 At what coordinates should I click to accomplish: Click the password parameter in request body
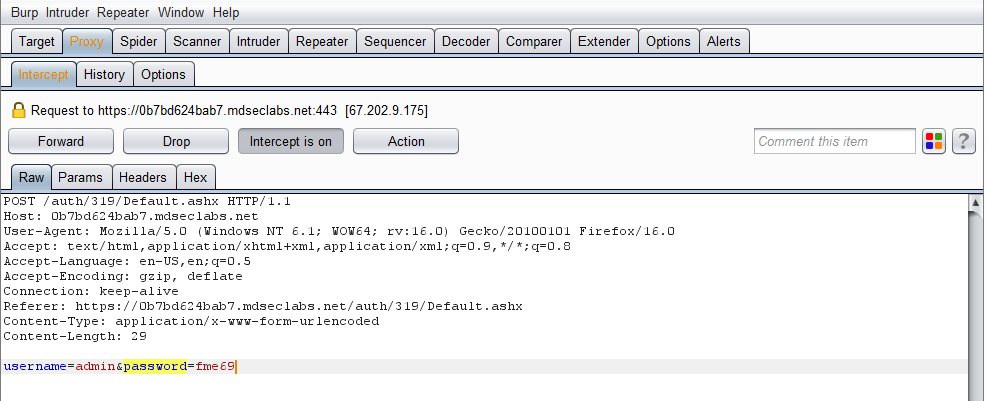(155, 366)
